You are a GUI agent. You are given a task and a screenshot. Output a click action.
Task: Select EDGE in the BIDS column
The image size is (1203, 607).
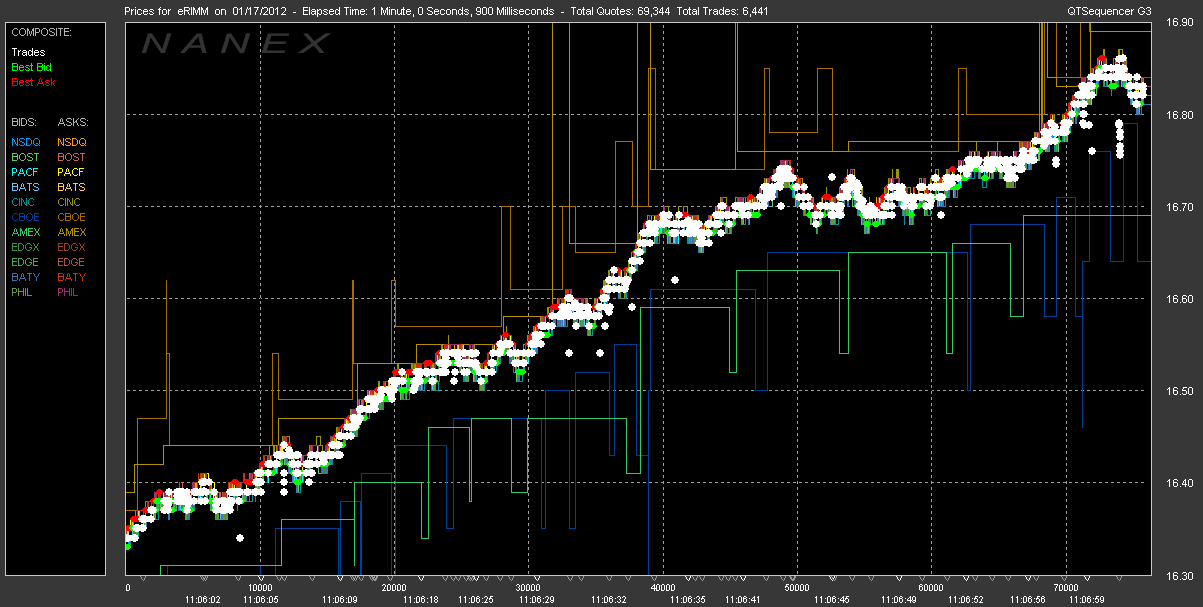[26, 262]
